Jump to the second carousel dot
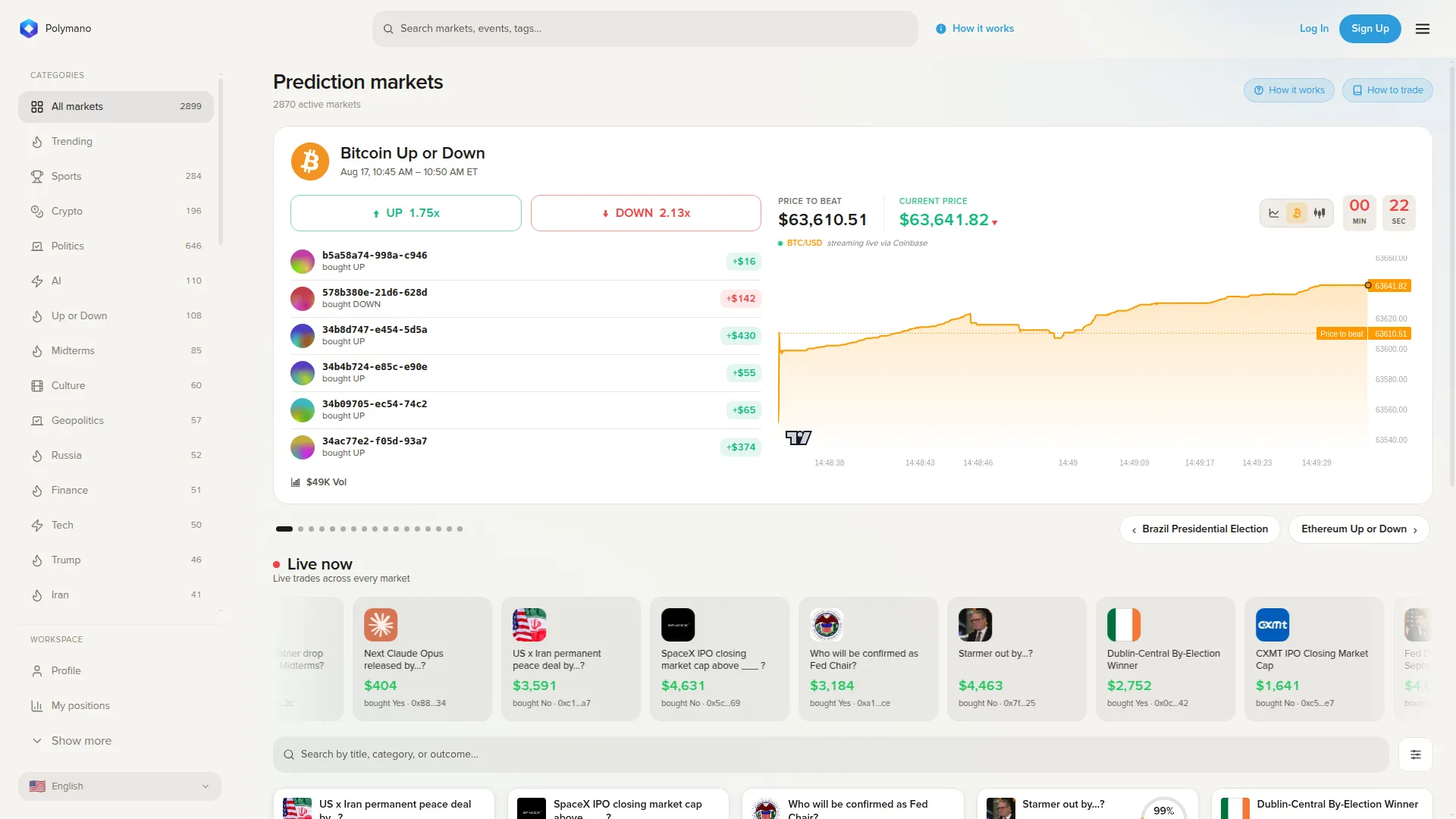Screen dimensions: 1456x819 pos(301,529)
